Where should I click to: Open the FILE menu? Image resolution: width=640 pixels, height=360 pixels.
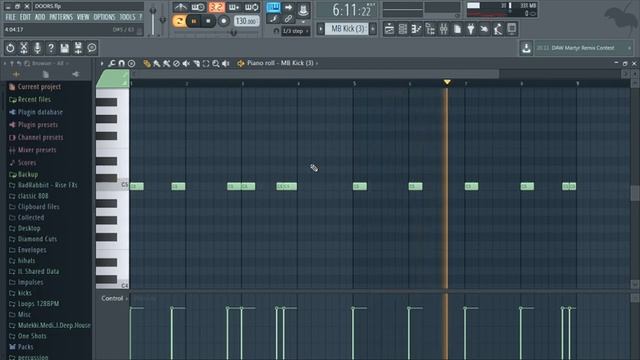click(11, 17)
